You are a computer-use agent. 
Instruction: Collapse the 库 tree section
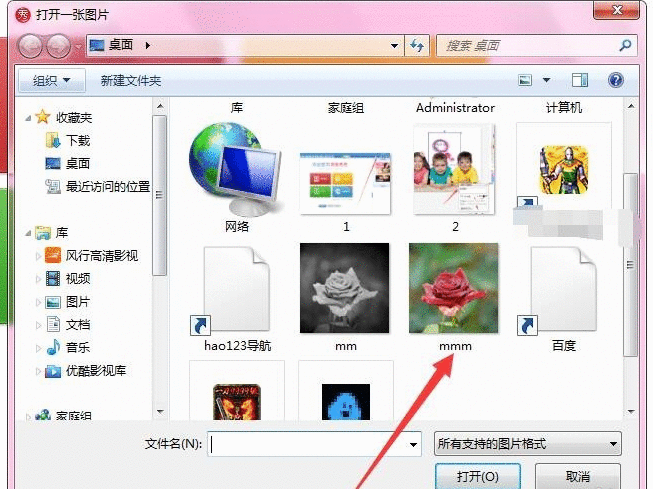click(x=28, y=233)
